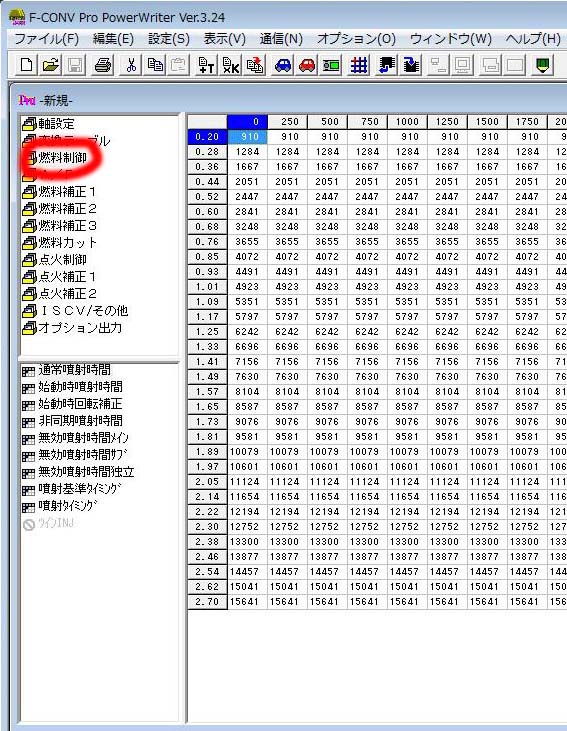Open the オプション(O) menu

356,39
